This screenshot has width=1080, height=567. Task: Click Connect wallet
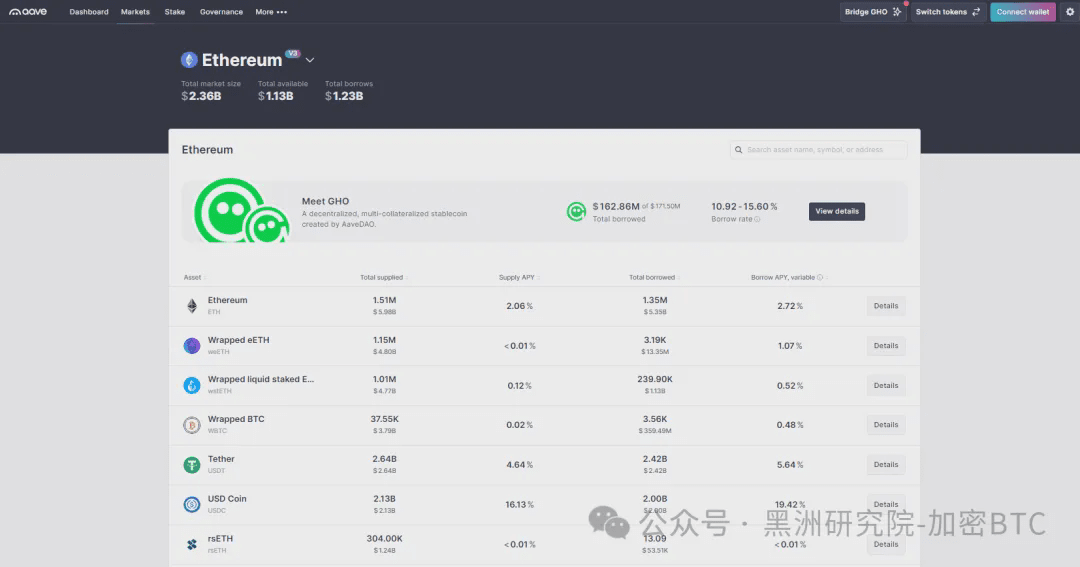[x=1023, y=12]
